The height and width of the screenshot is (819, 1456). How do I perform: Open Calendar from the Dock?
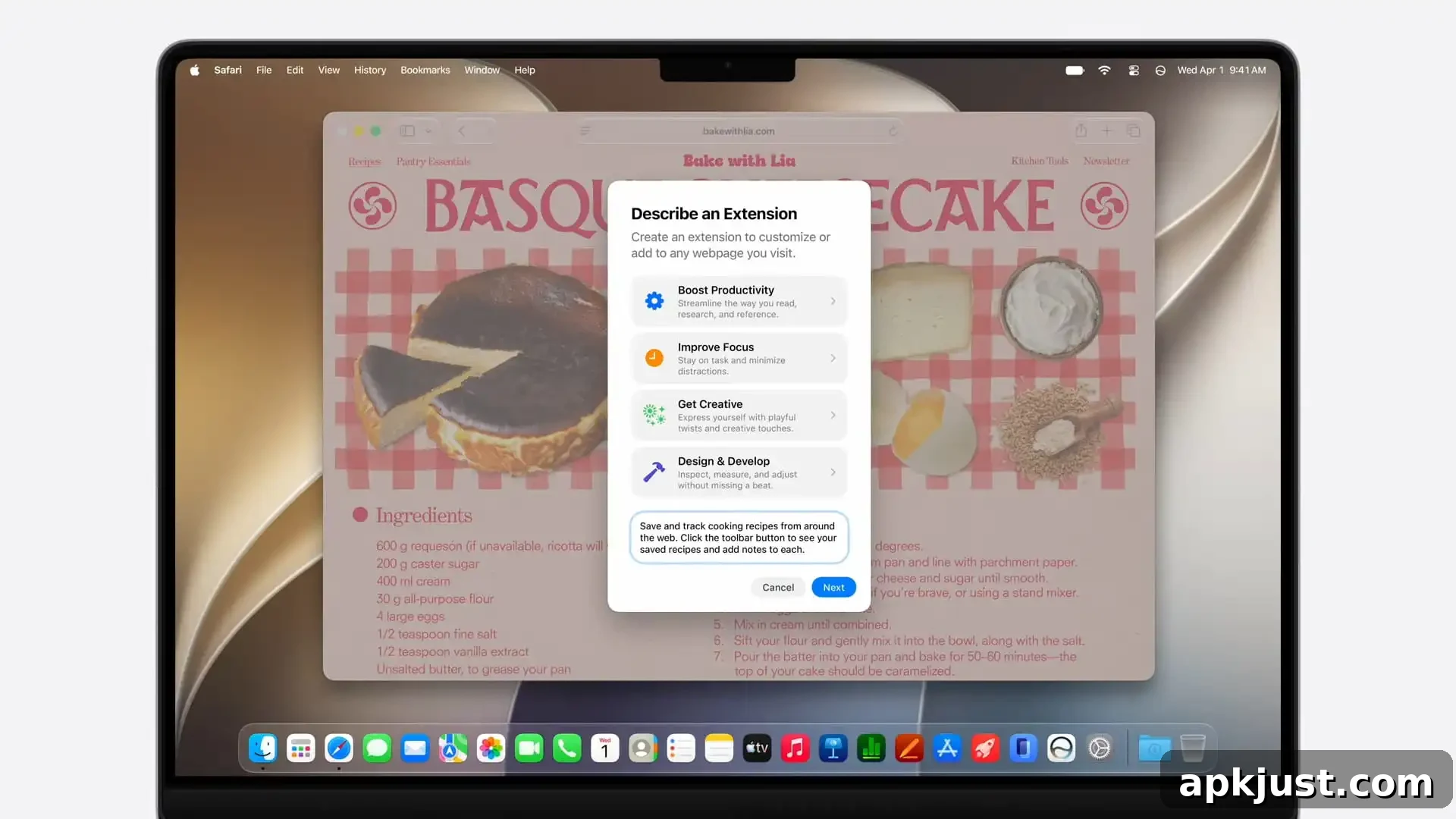pyautogui.click(x=605, y=748)
